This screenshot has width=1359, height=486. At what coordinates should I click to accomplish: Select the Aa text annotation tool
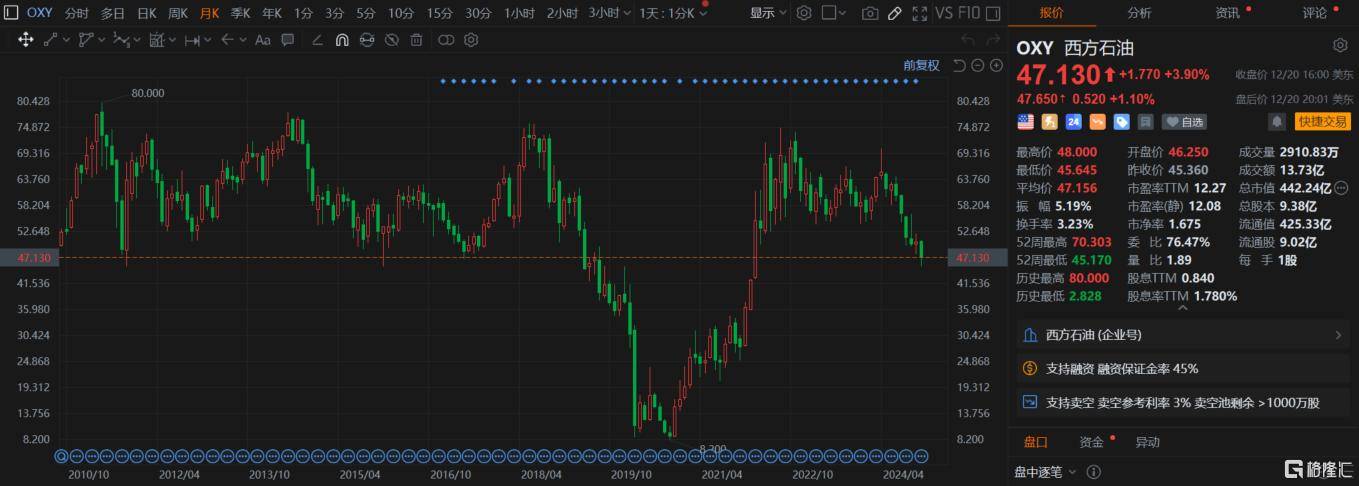(262, 40)
